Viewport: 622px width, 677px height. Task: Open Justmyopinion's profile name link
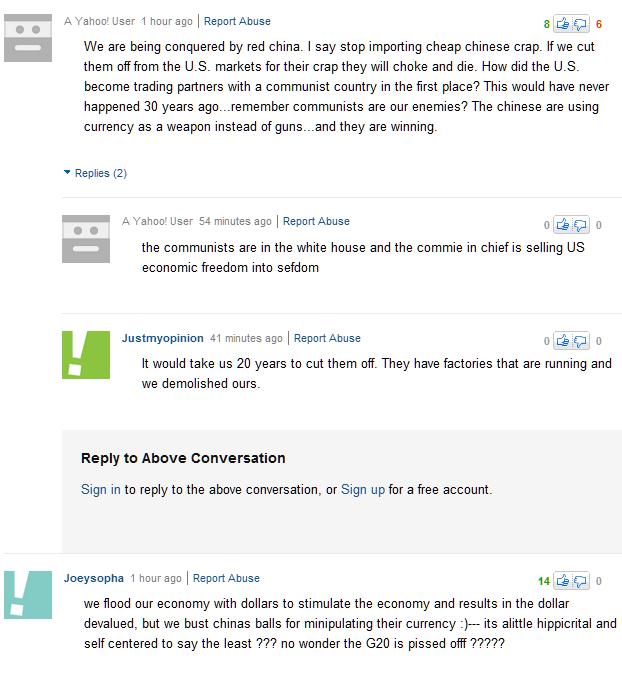point(162,338)
